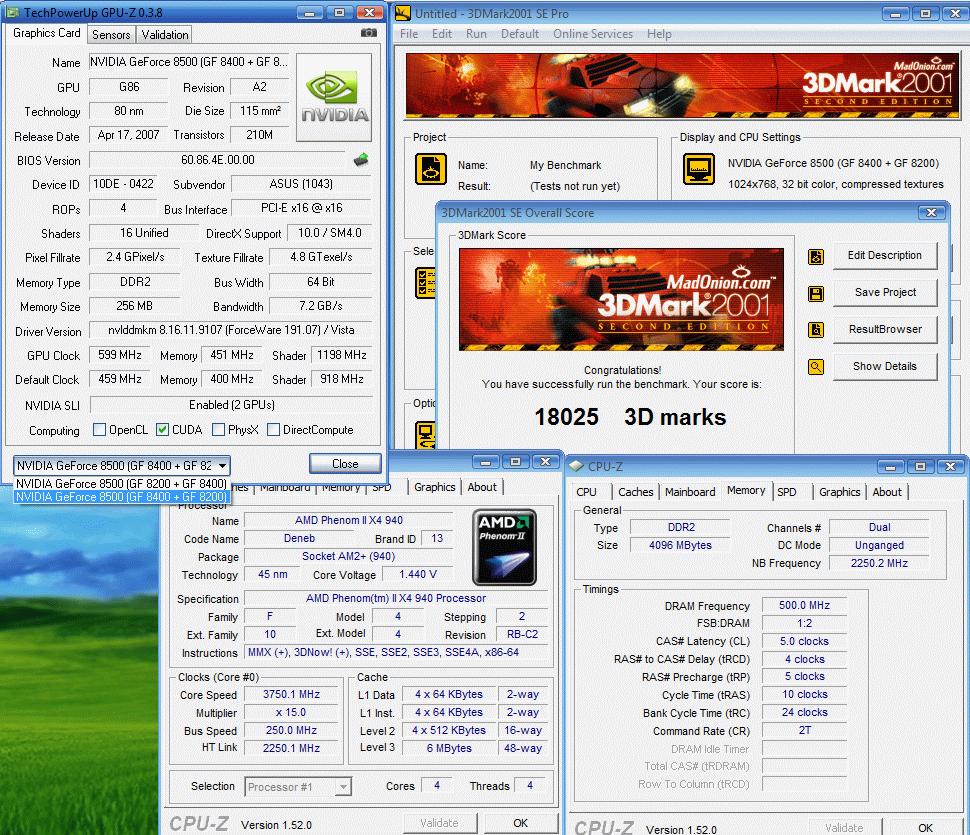The height and width of the screenshot is (835, 970).
Task: Click OK in the CPU-Z Memory window
Action: (925, 828)
